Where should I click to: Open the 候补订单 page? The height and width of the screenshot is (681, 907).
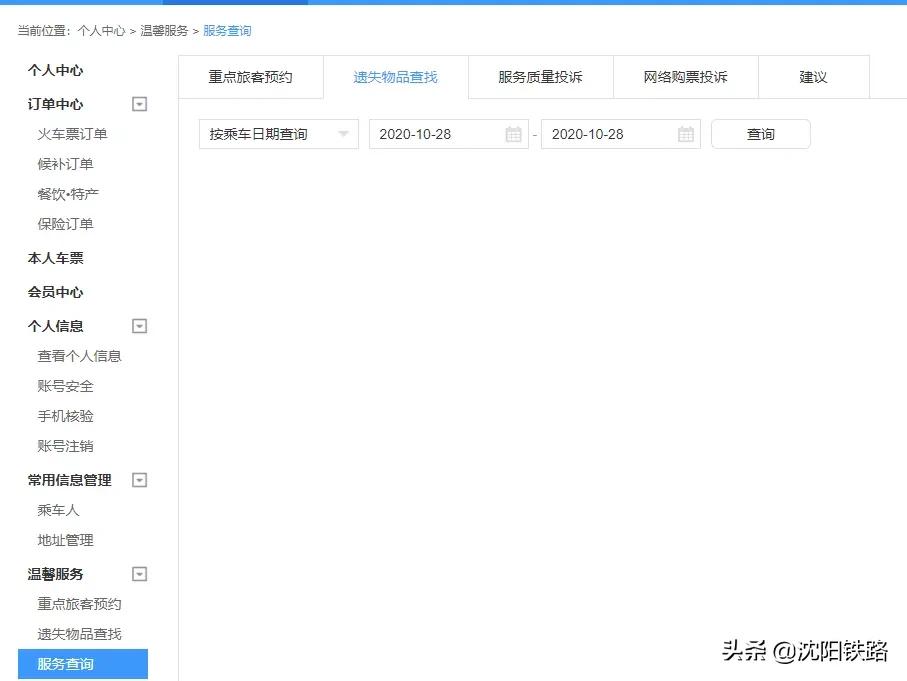click(x=61, y=163)
